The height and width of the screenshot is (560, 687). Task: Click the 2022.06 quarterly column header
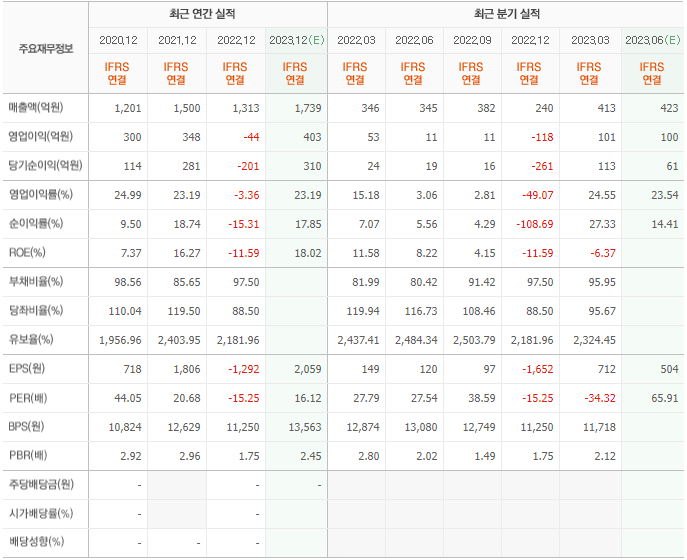point(414,40)
